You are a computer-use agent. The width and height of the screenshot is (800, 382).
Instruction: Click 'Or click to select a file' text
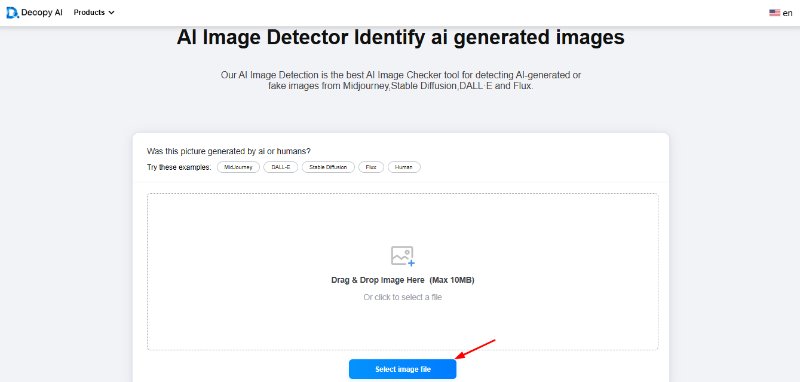click(x=403, y=297)
